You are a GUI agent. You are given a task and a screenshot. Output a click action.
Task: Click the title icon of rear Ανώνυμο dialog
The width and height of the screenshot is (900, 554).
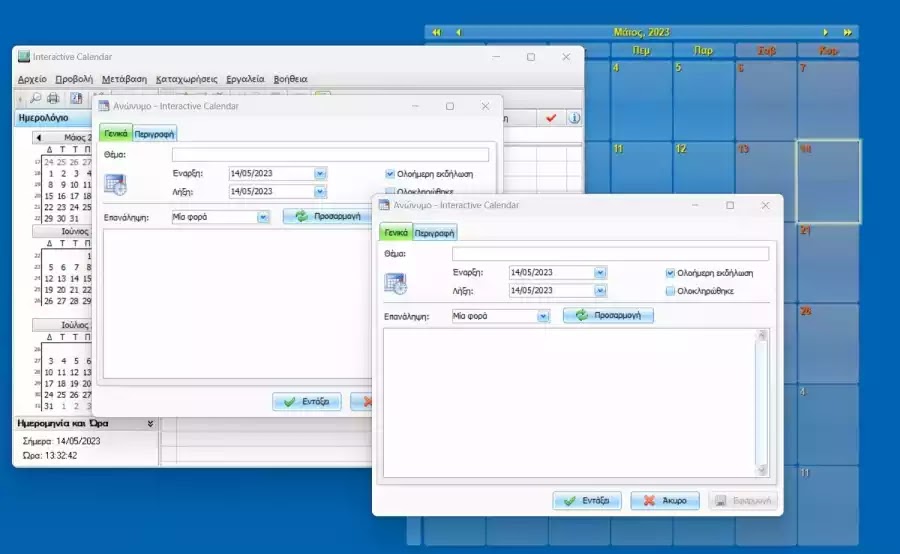pyautogui.click(x=104, y=106)
